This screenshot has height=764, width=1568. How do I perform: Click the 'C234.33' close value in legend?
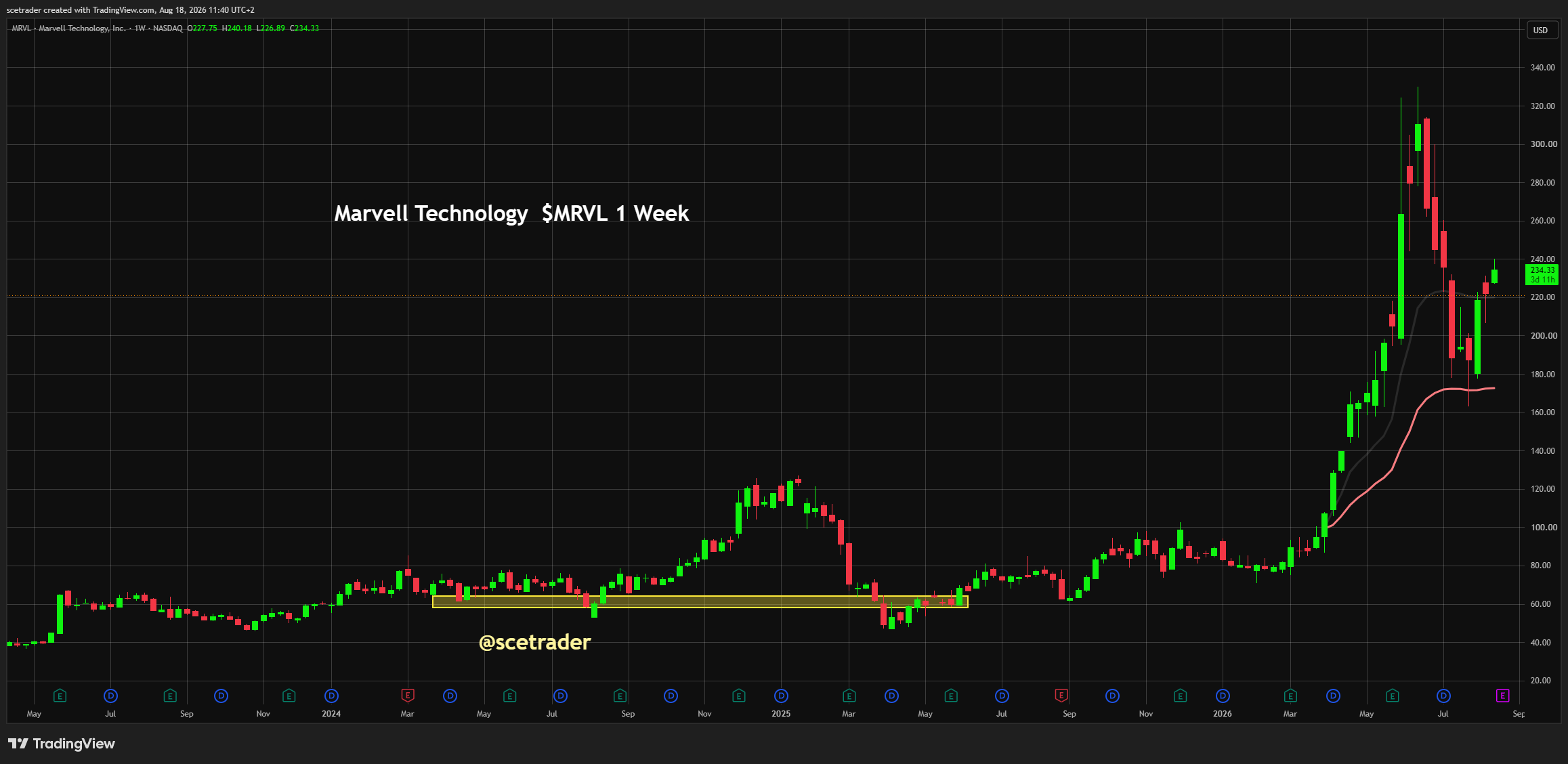305,28
